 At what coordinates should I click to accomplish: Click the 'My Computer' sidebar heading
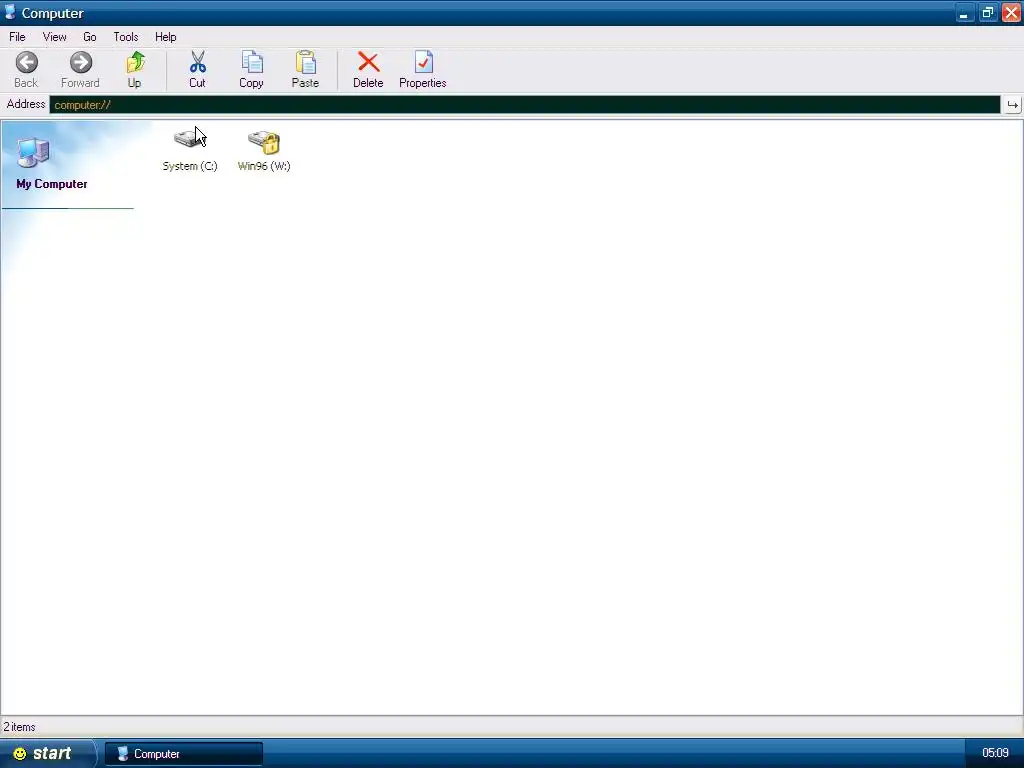(52, 184)
